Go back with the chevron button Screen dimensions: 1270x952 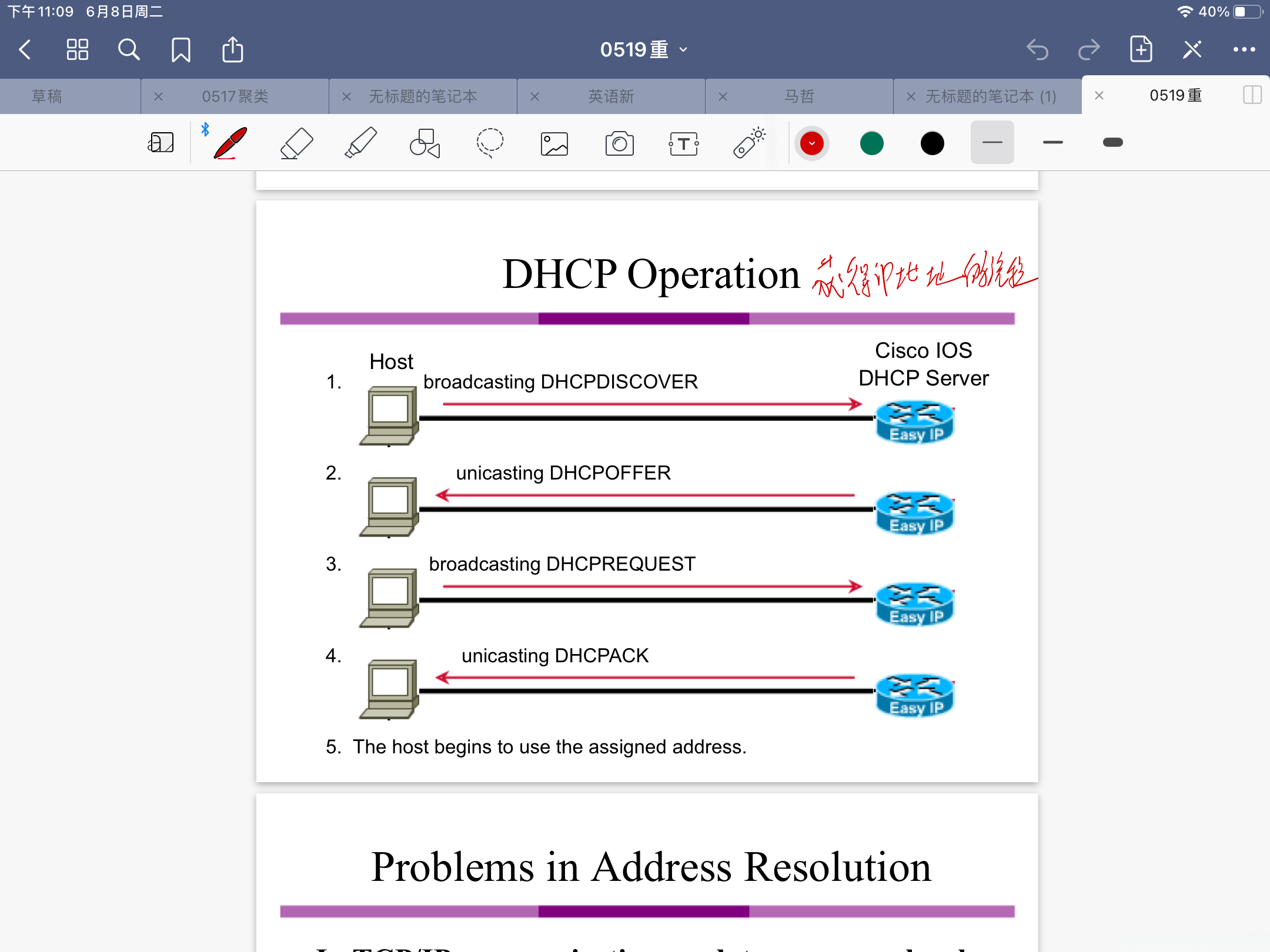coord(25,50)
